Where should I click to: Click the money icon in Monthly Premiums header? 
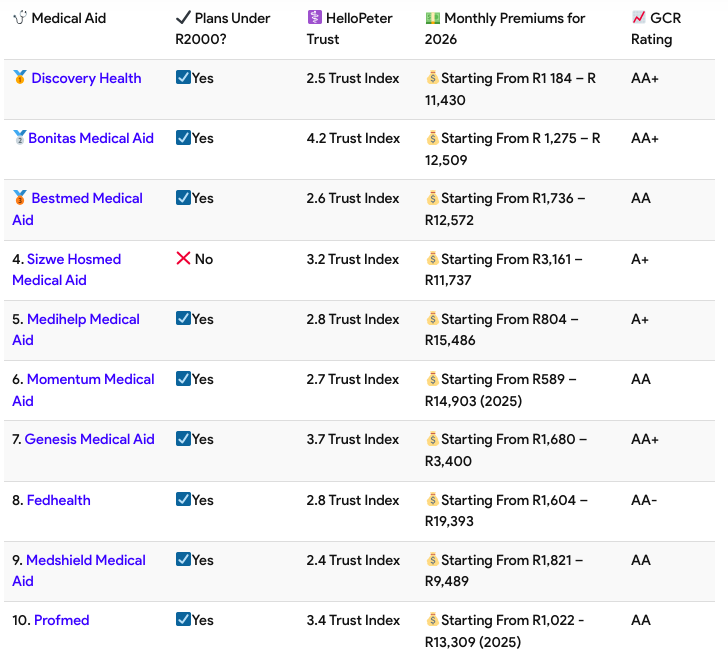[x=432, y=18]
